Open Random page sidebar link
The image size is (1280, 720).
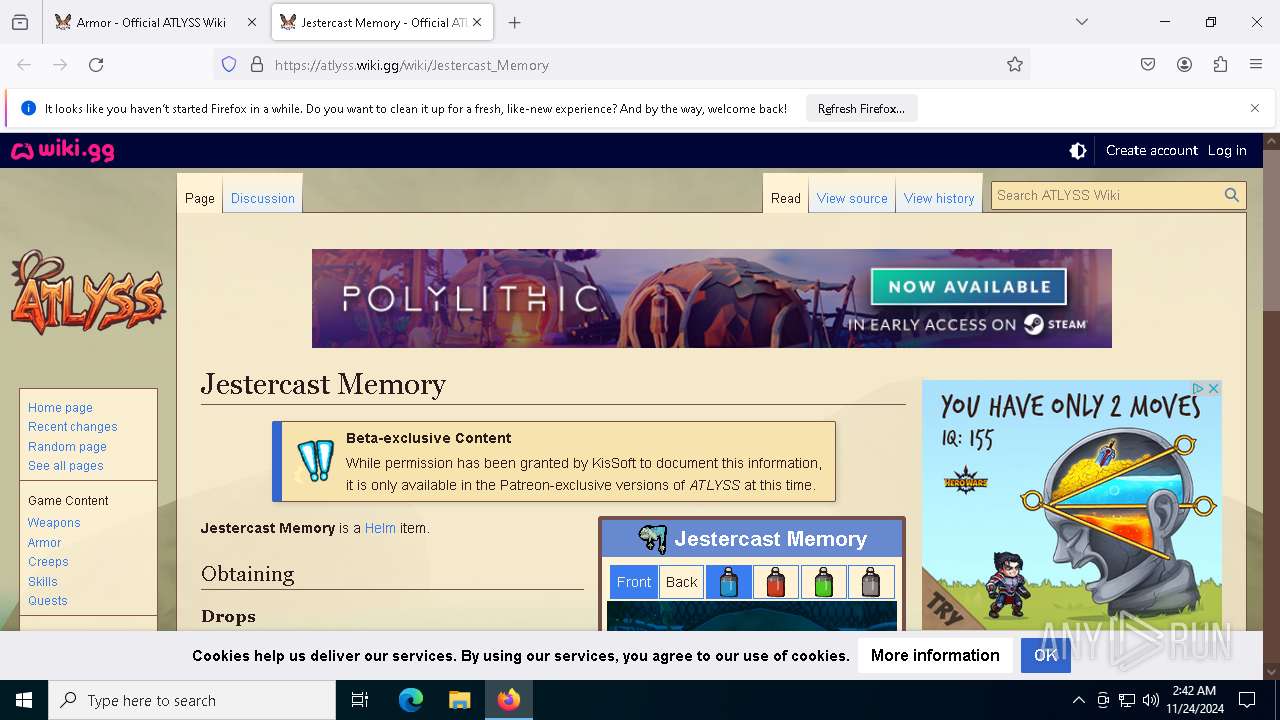(67, 447)
